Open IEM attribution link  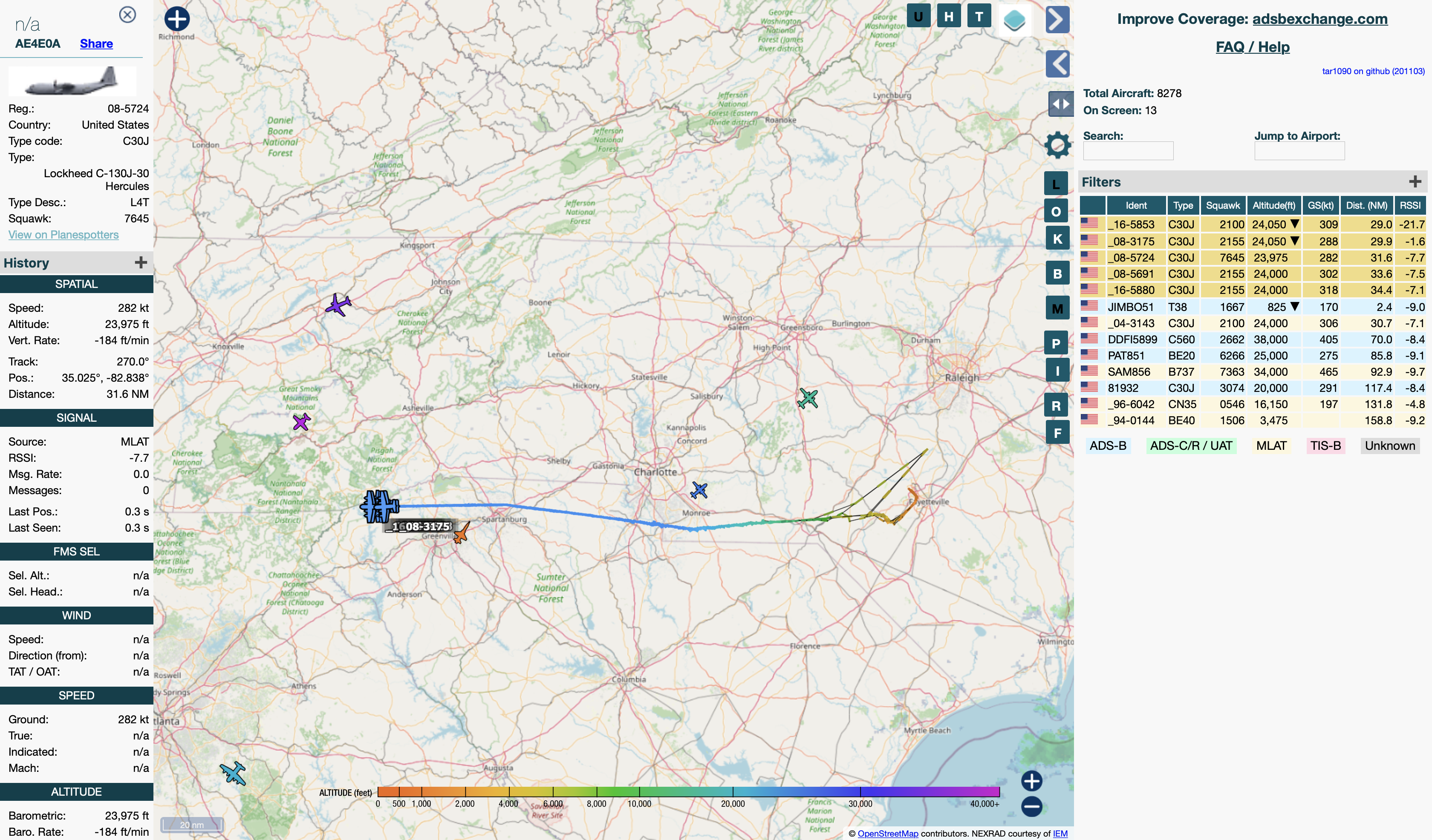(1060, 833)
